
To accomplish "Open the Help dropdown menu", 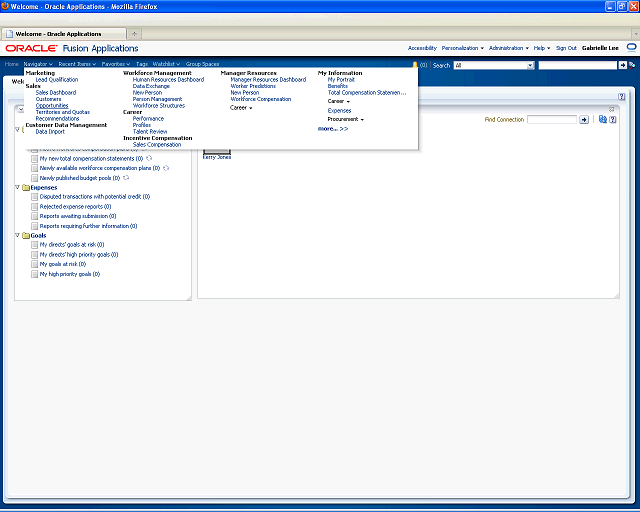I will coord(542,48).
